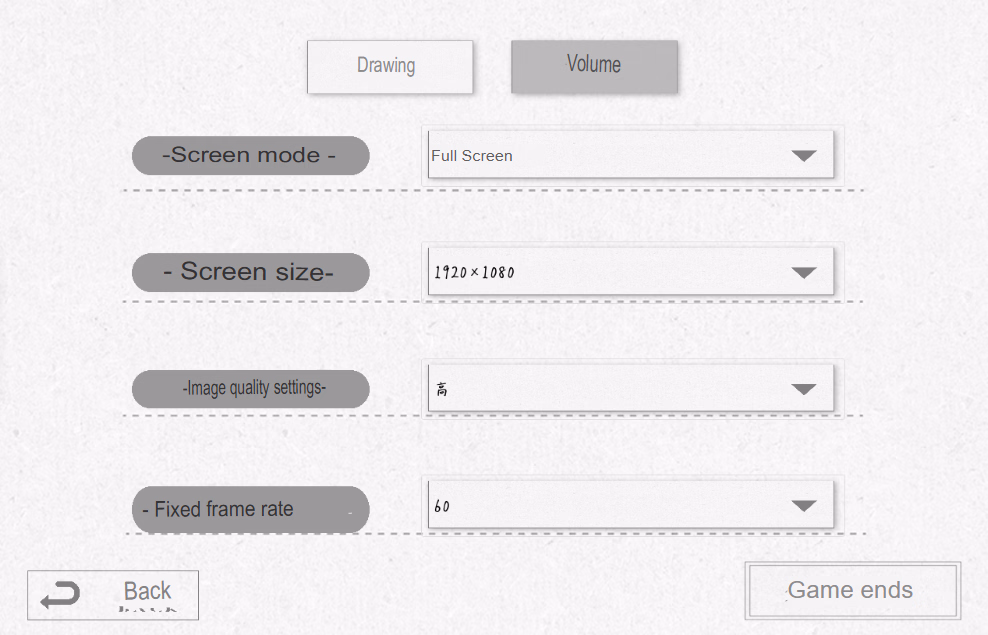Click the "60" frame rate value
This screenshot has width=988, height=635.
point(442,506)
